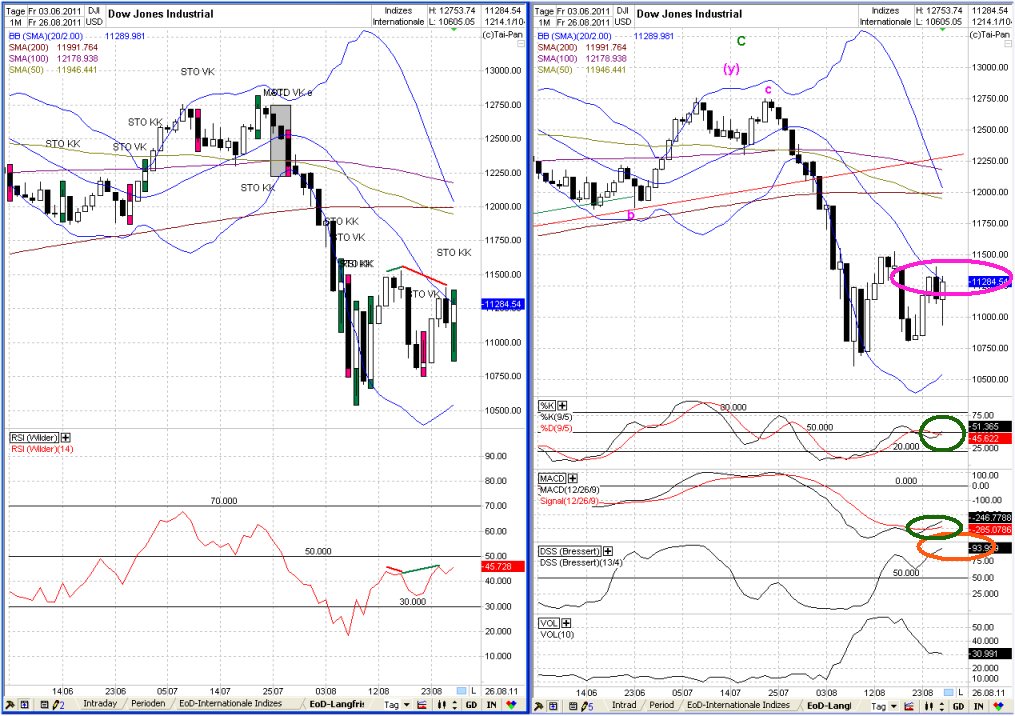The image size is (1015, 716).
Task: Open the VOL indicator settings icon
Action: 566,622
